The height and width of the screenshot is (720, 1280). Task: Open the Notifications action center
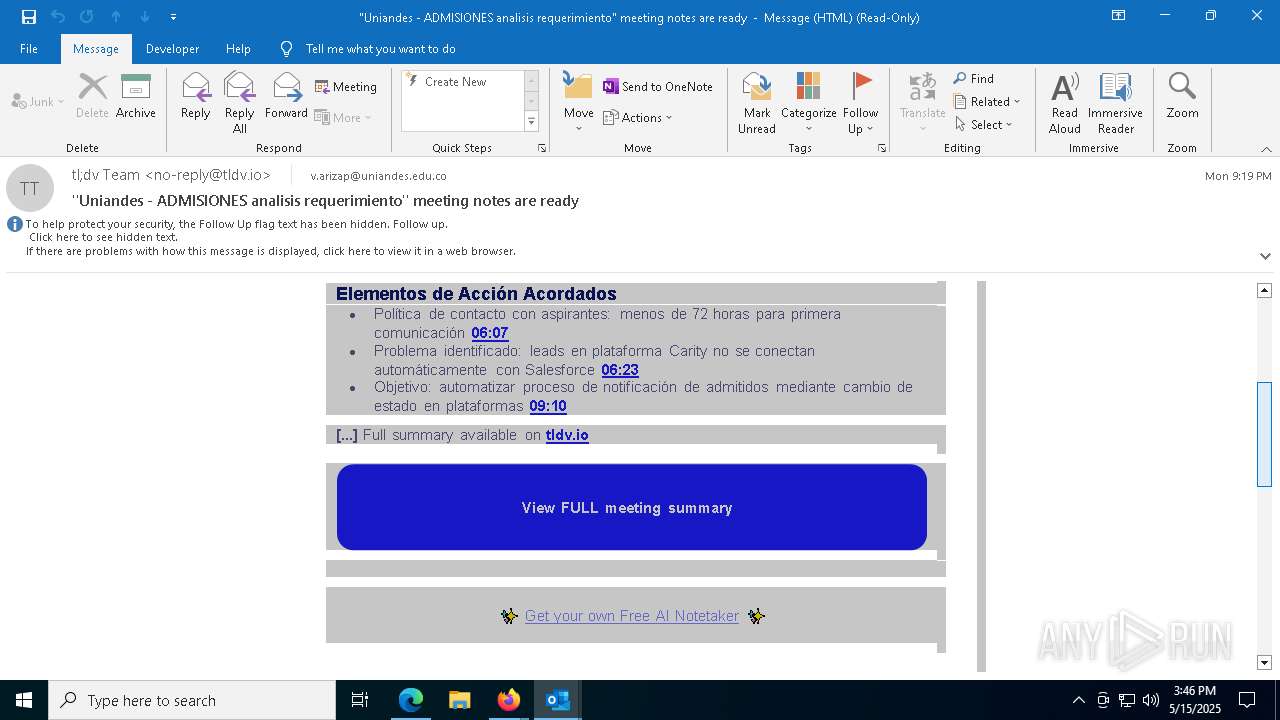point(1247,700)
